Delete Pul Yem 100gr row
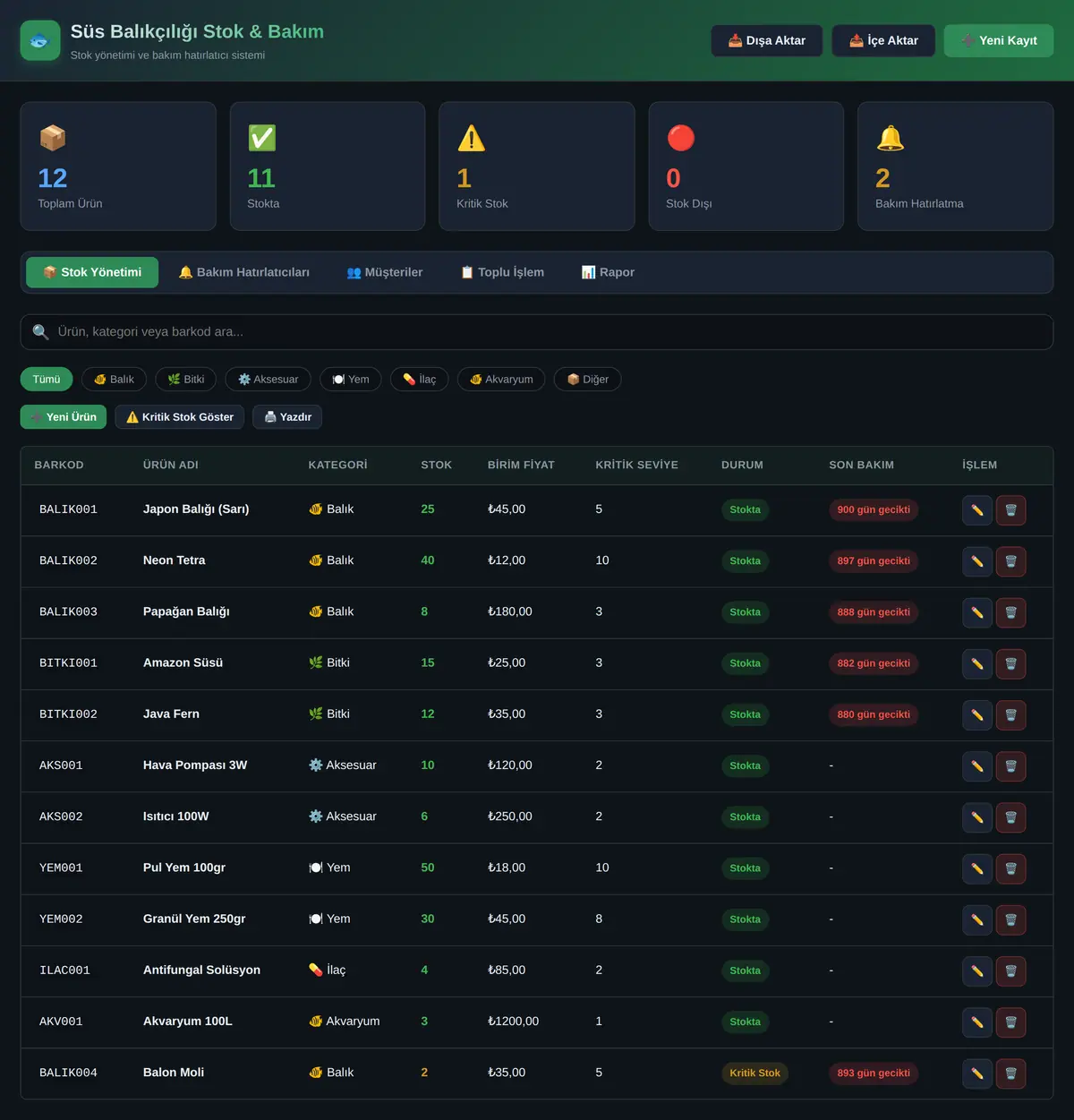1074x1120 pixels. pyautogui.click(x=1011, y=868)
